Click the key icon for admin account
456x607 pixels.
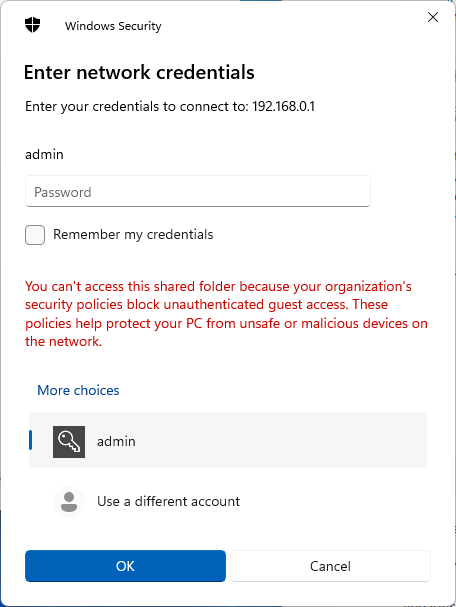69,442
